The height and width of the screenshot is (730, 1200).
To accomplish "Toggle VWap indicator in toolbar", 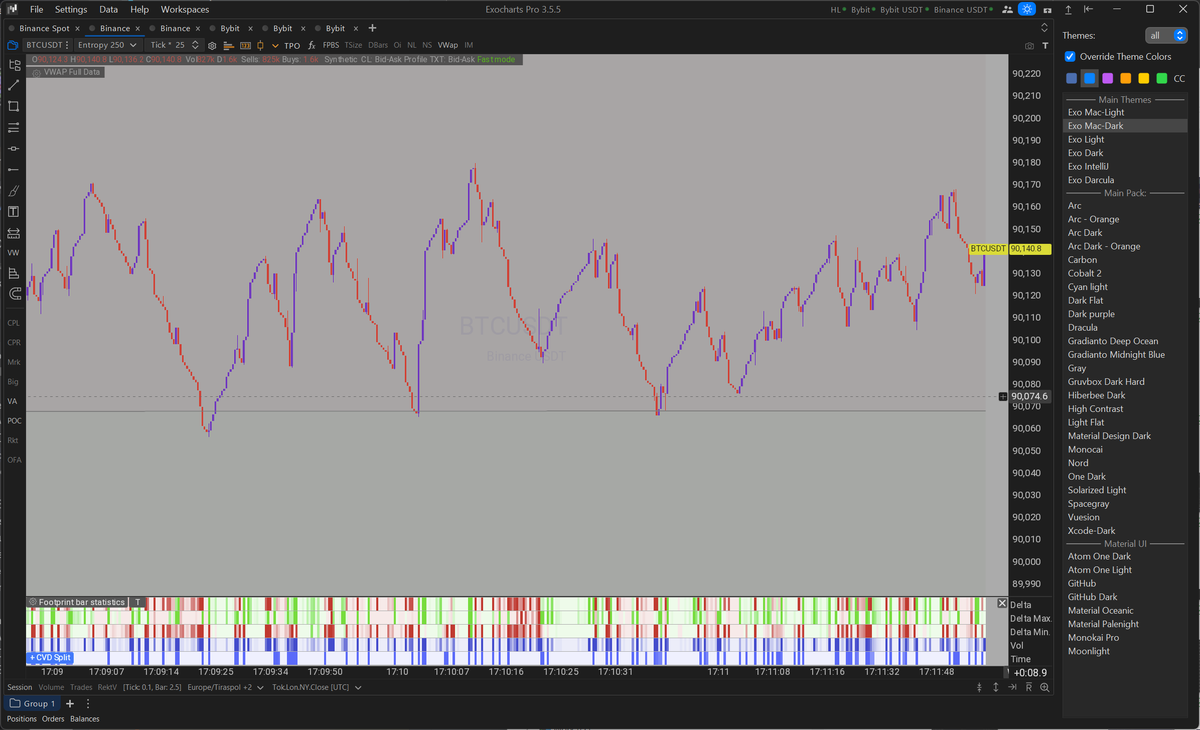I will click(447, 45).
